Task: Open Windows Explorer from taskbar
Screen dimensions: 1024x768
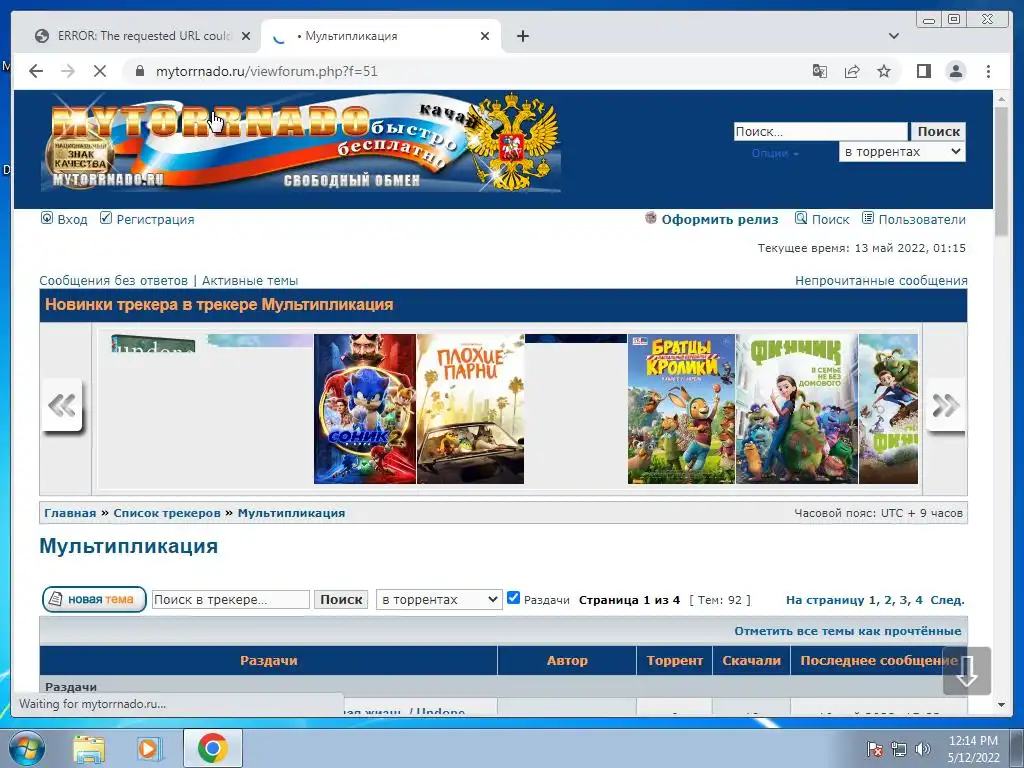Action: 89,748
